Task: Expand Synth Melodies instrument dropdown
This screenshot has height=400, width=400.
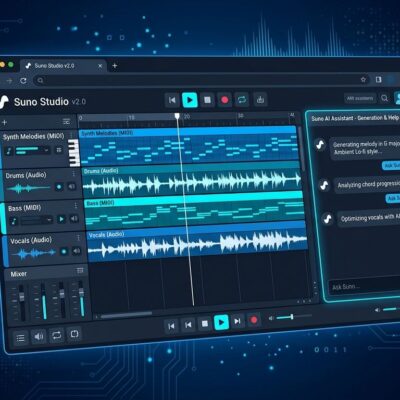Action: coord(47,150)
